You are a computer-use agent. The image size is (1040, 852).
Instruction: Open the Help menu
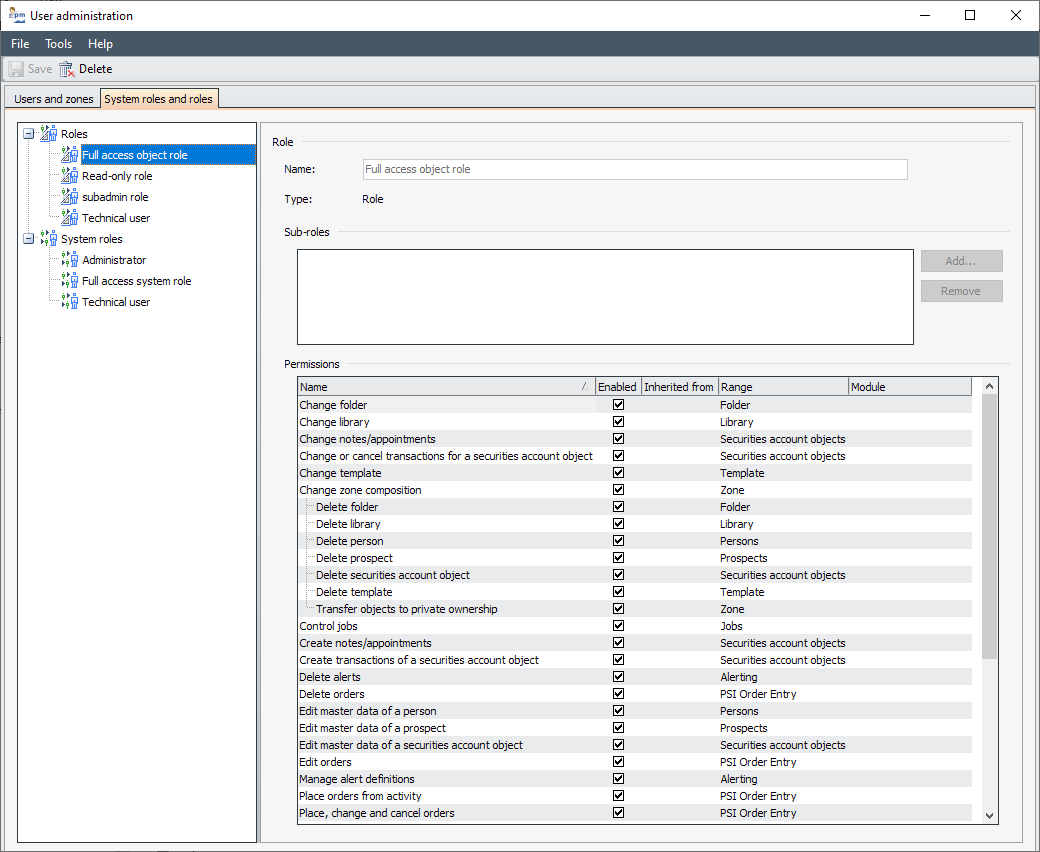100,44
